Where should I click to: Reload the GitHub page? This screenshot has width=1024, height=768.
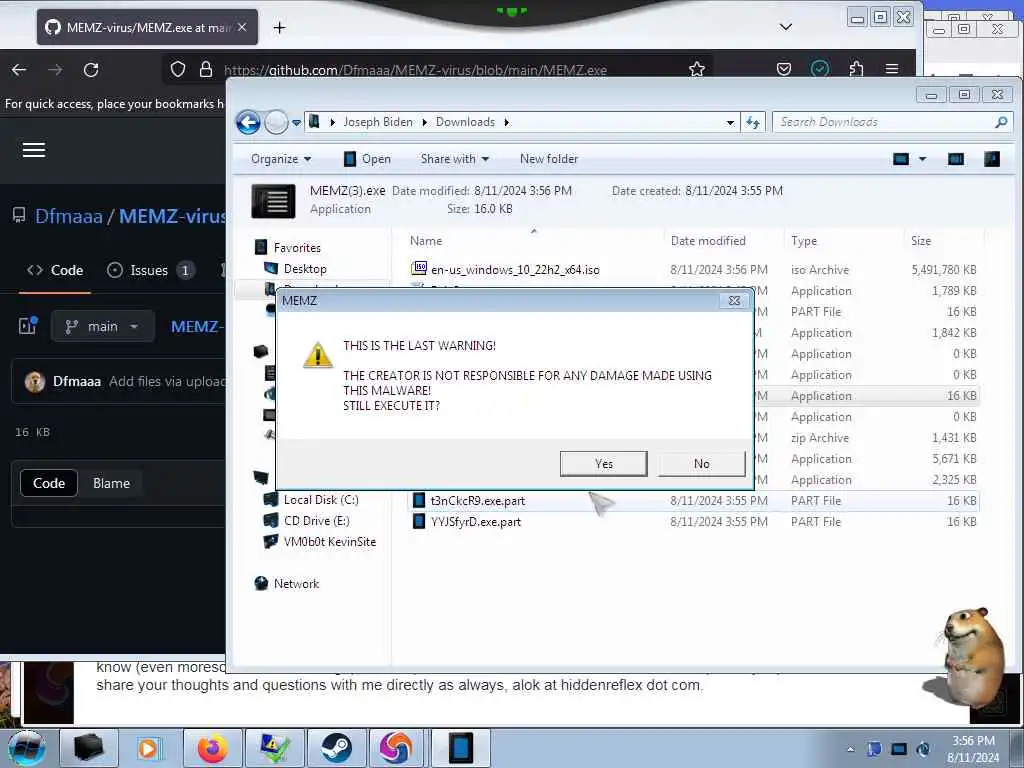(91, 70)
